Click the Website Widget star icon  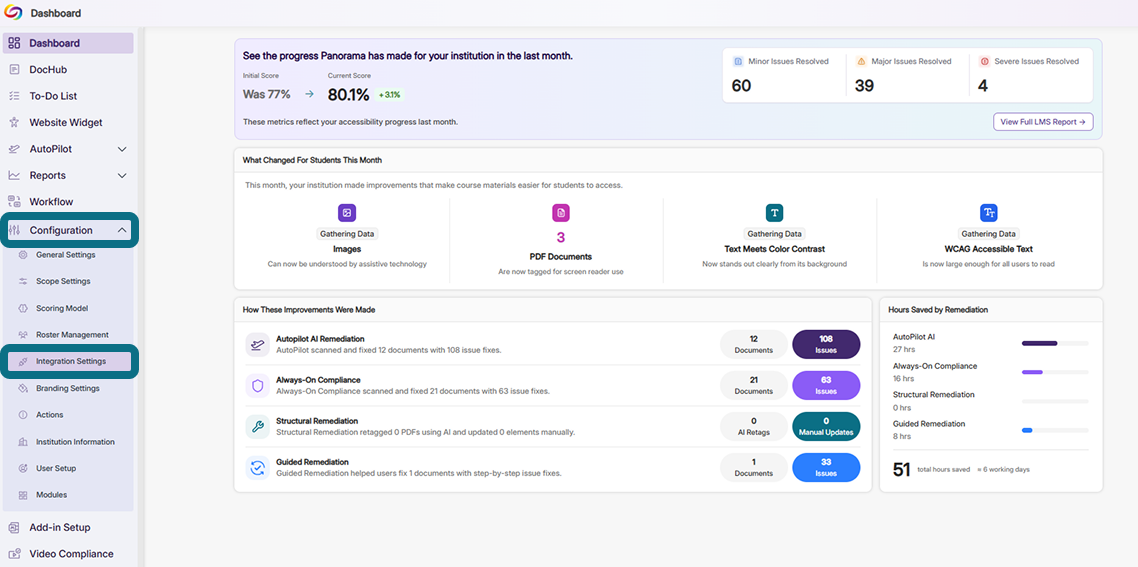tap(15, 123)
